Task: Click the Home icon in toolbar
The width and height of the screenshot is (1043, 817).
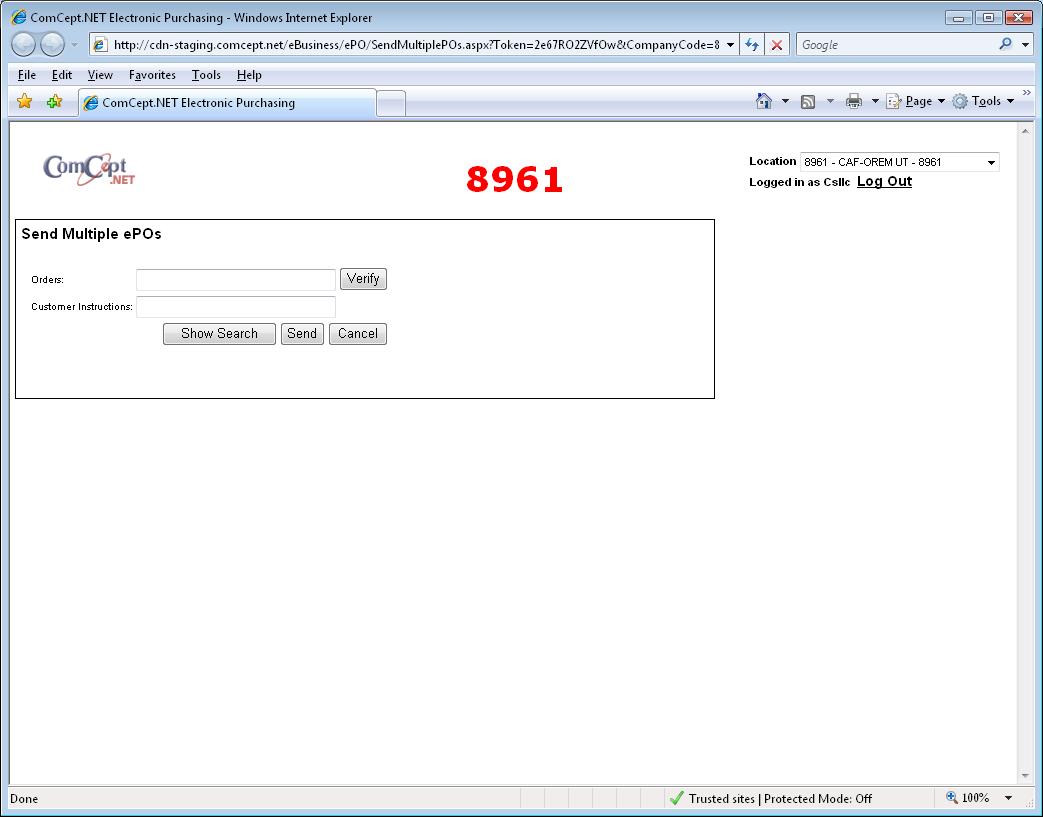Action: pyautogui.click(x=764, y=101)
